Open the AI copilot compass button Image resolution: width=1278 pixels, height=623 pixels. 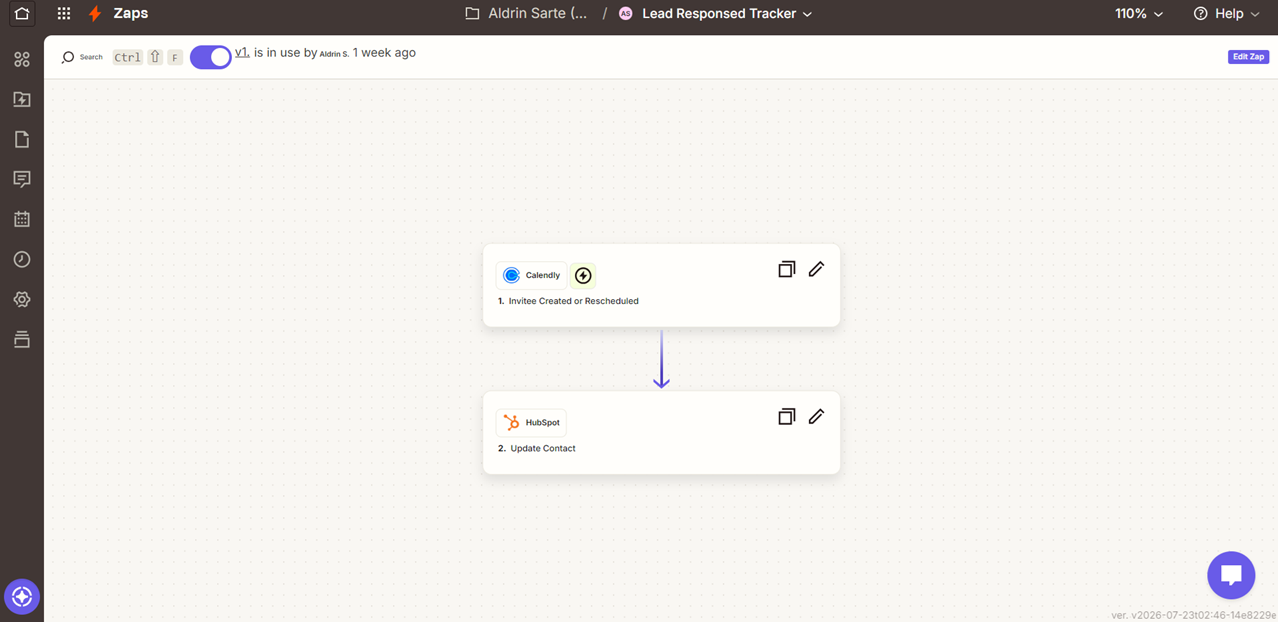coord(22,597)
